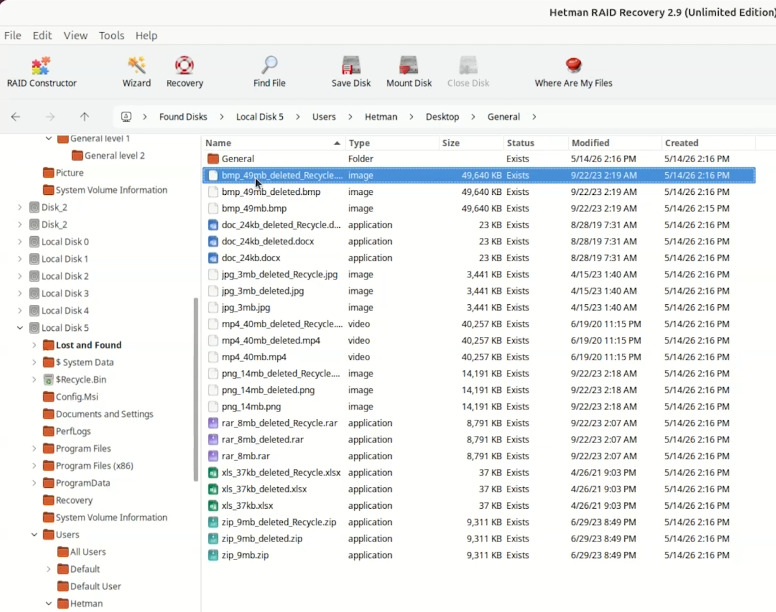The width and height of the screenshot is (776, 612).
Task: Expand the ProgramData tree node
Action: (34, 483)
